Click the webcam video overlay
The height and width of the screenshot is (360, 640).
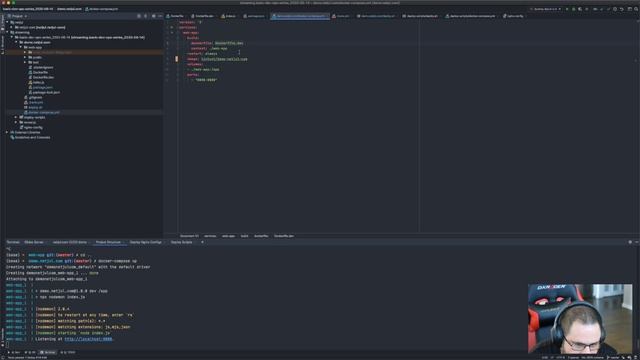click(580, 318)
